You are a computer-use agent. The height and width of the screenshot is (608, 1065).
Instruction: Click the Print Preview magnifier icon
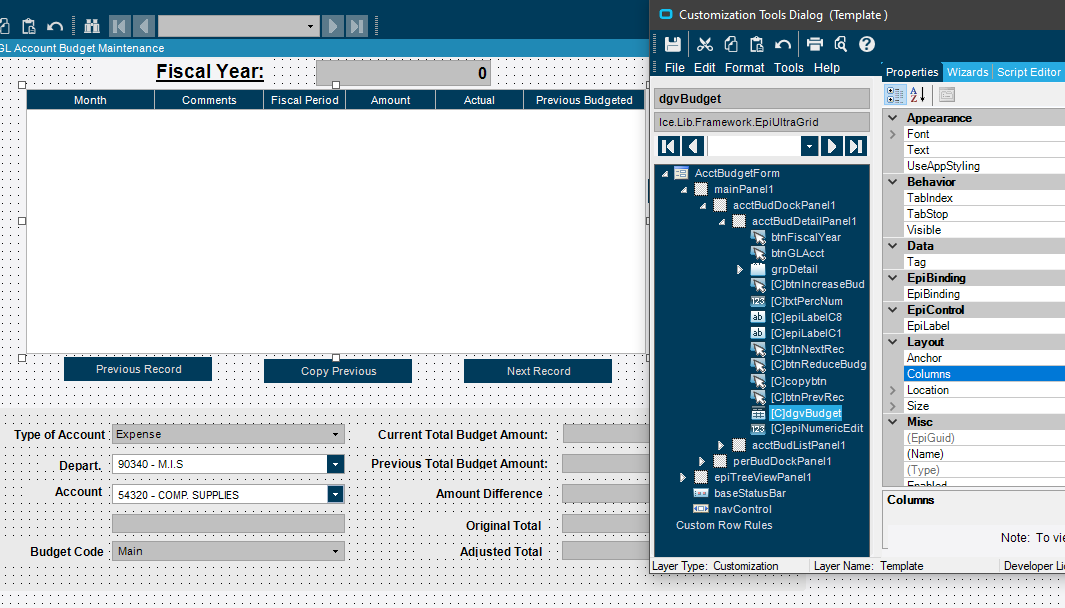(x=841, y=44)
